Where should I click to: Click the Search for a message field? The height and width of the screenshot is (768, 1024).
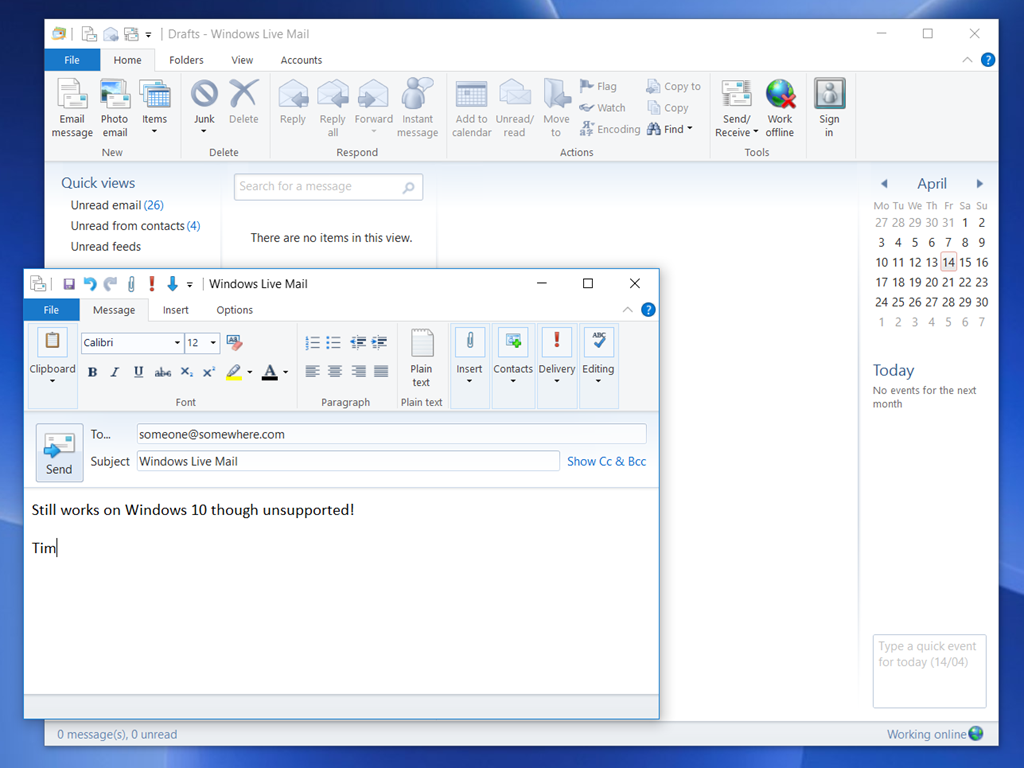point(328,187)
